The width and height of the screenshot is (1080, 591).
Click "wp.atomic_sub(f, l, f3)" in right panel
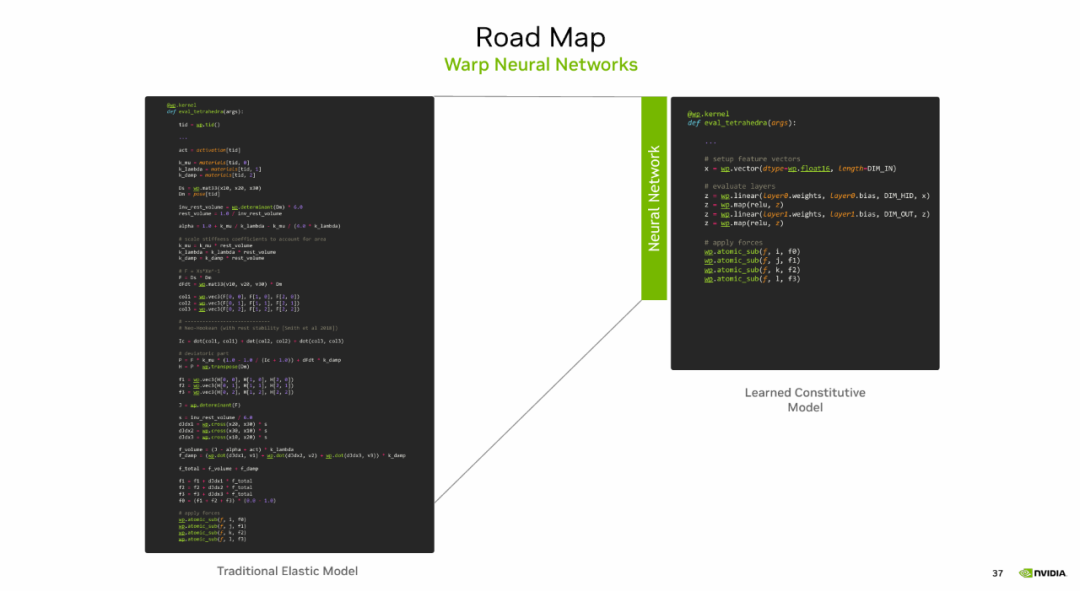pos(751,279)
